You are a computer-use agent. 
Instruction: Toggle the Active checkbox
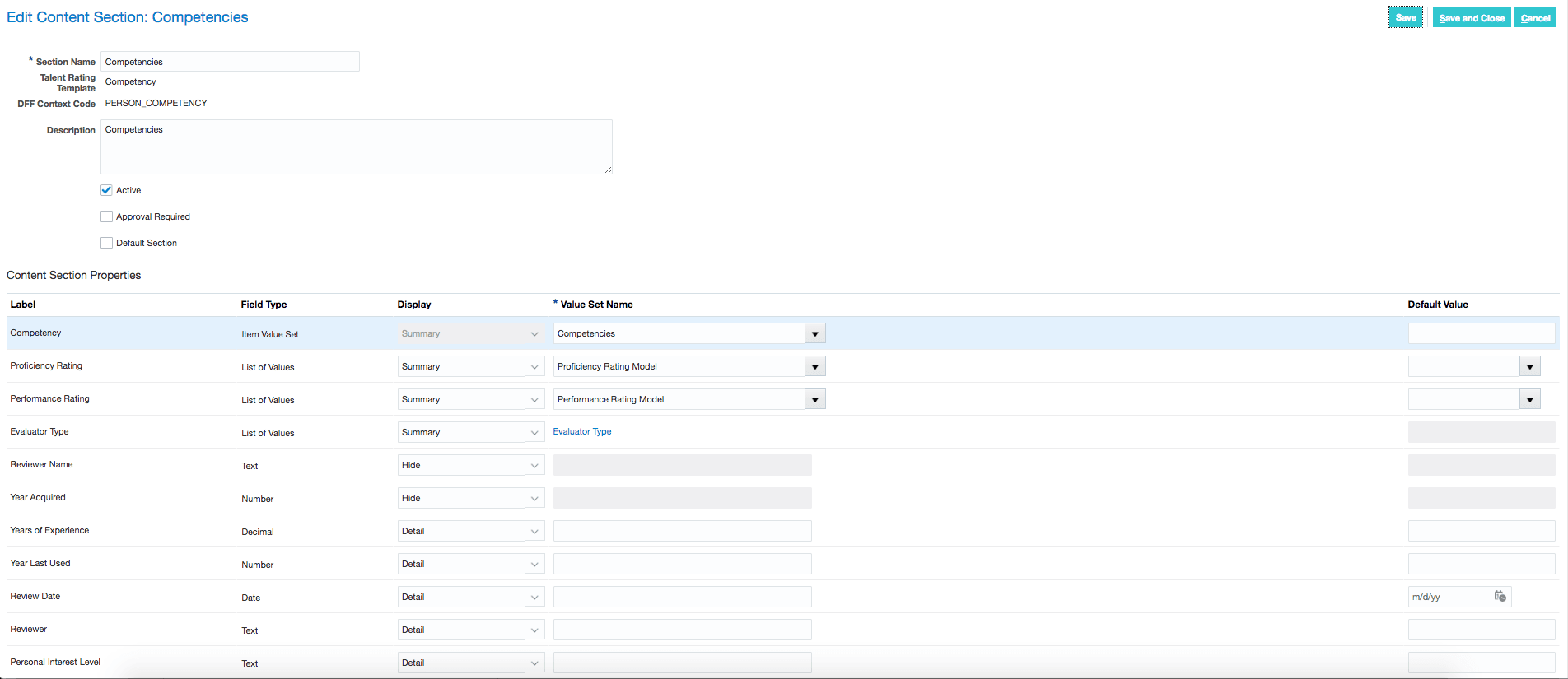(x=106, y=190)
